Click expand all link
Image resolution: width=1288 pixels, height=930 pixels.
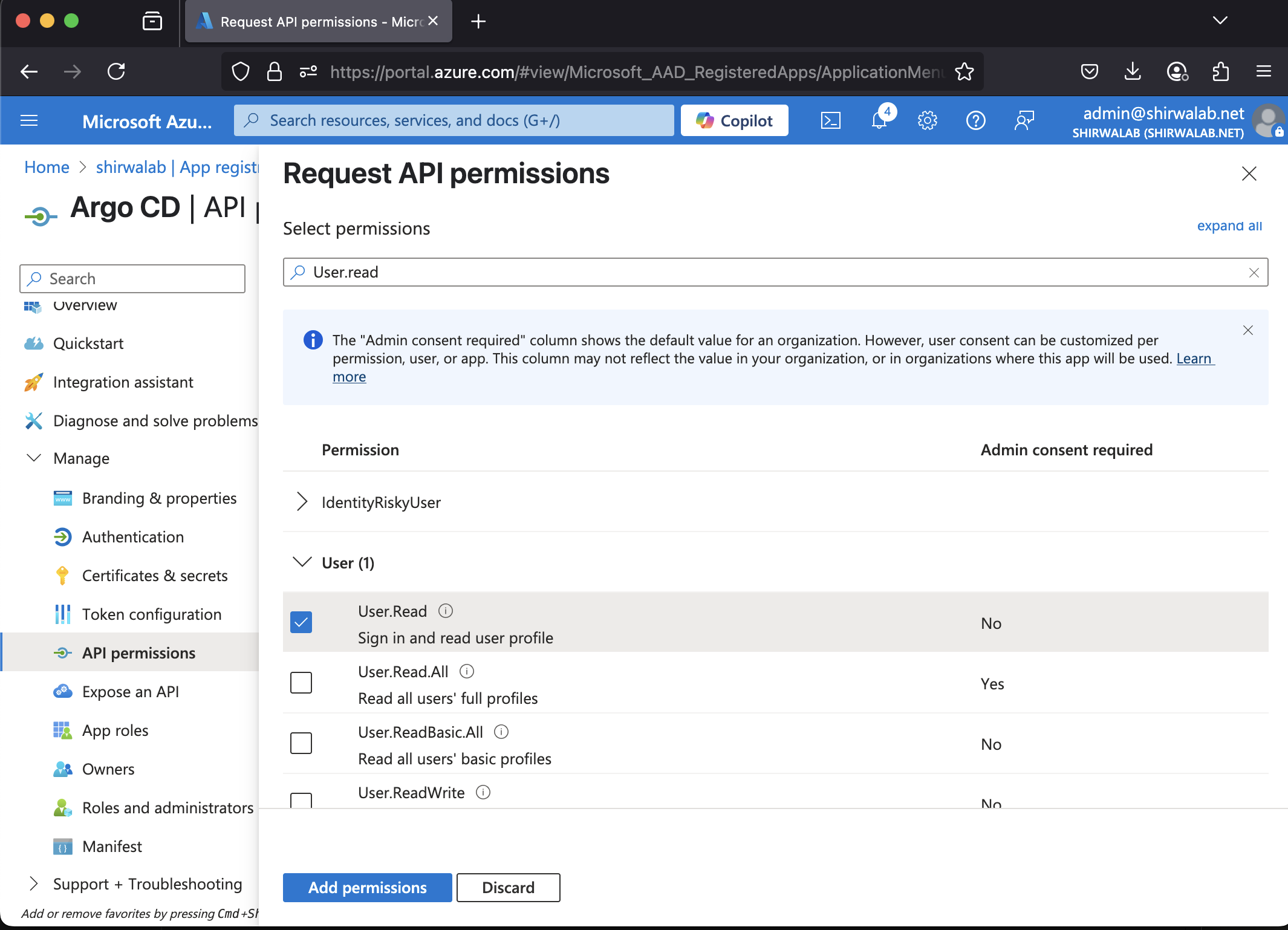click(1229, 226)
